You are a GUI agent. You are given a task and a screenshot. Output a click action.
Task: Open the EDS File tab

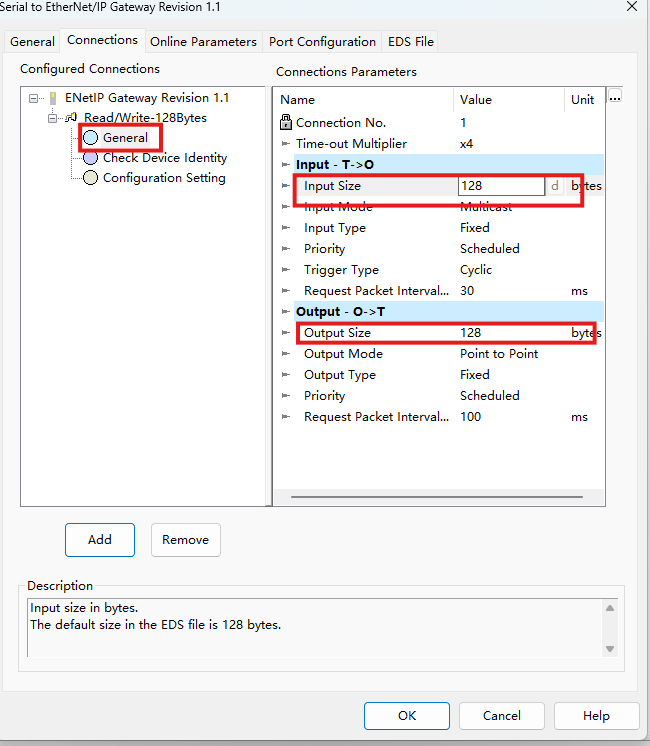411,42
